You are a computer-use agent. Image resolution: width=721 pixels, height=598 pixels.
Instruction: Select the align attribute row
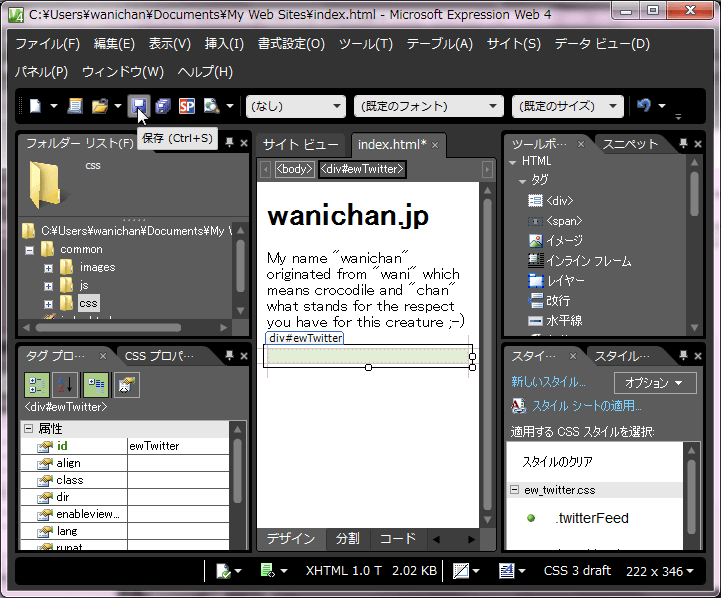point(125,463)
